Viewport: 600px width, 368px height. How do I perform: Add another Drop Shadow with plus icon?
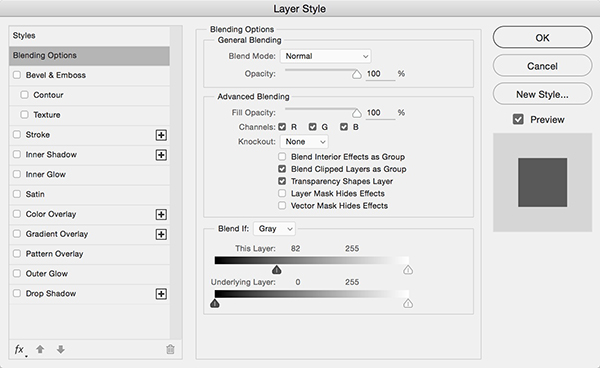point(161,294)
